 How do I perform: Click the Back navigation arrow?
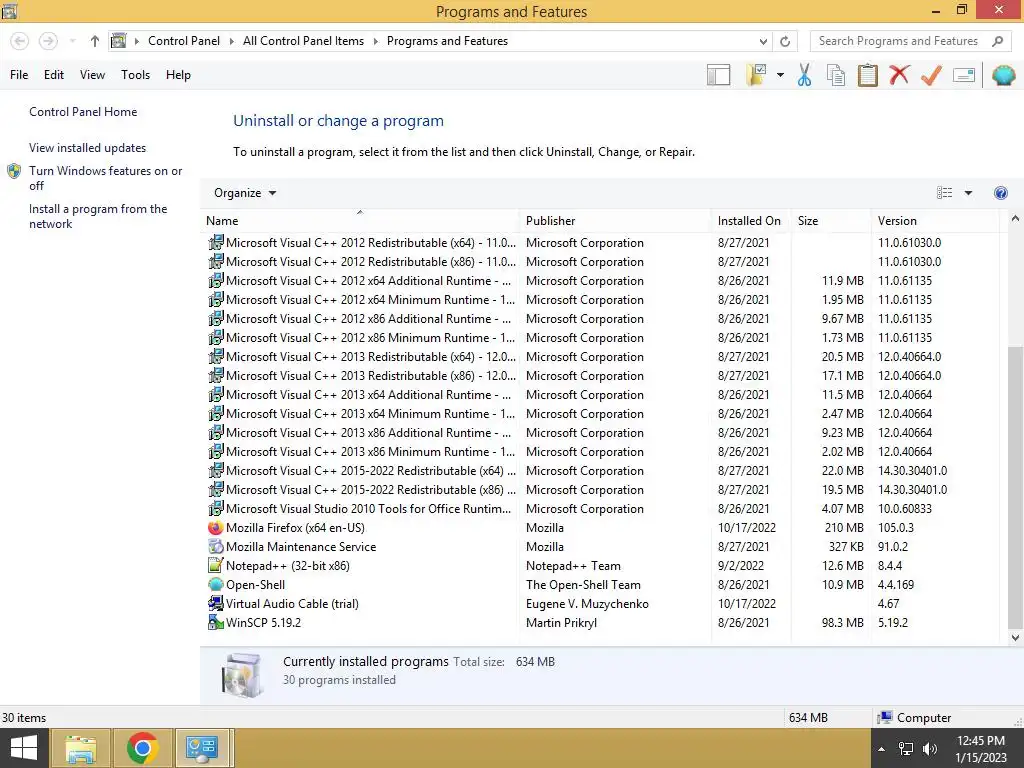[x=20, y=41]
